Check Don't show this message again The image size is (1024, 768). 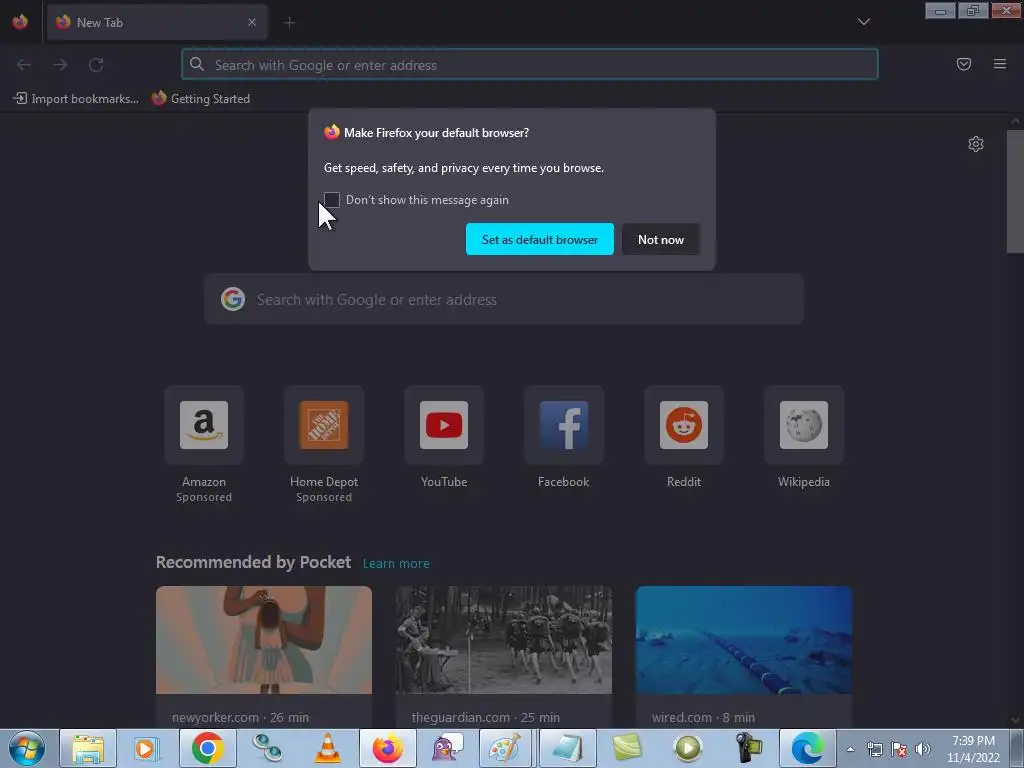(x=332, y=200)
